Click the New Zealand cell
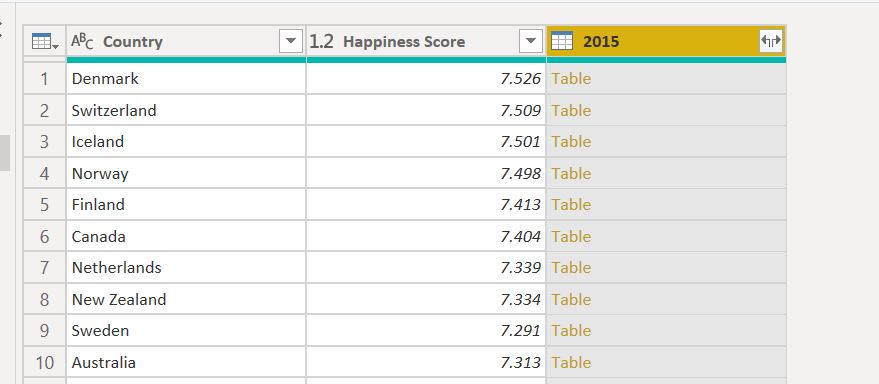 pos(186,299)
